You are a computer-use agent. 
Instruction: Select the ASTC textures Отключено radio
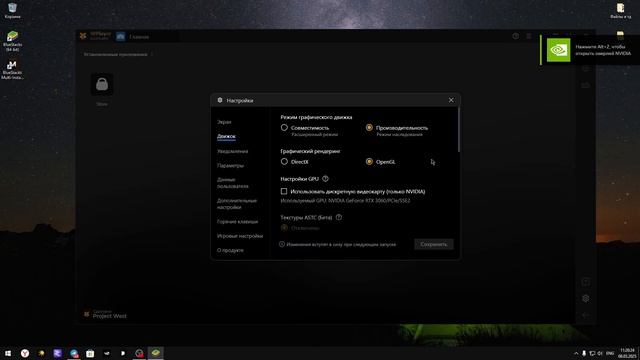pyautogui.click(x=284, y=228)
